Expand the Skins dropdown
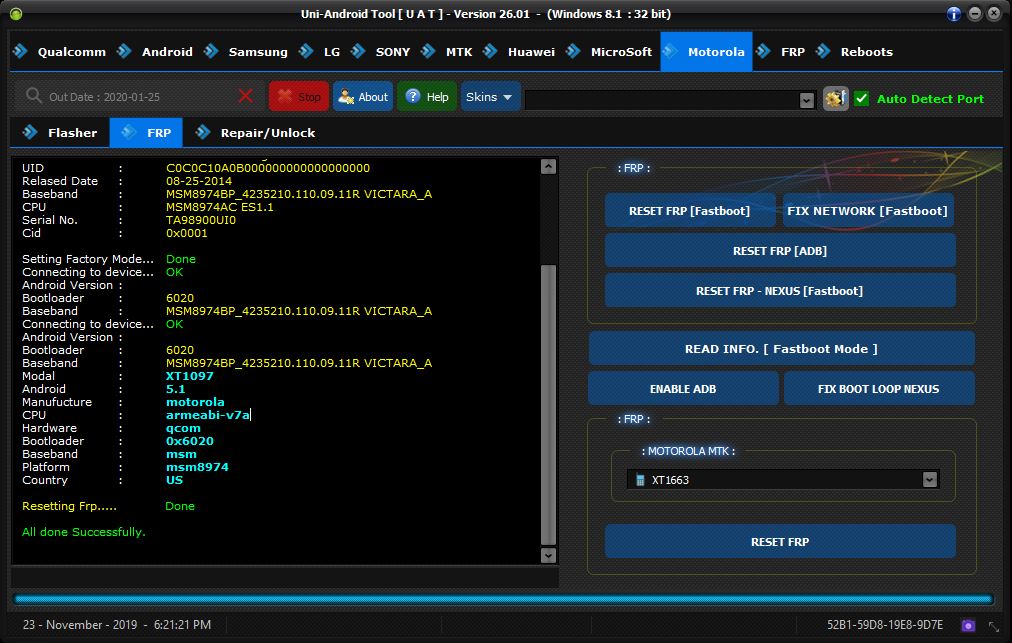This screenshot has height=643, width=1012. (x=489, y=97)
